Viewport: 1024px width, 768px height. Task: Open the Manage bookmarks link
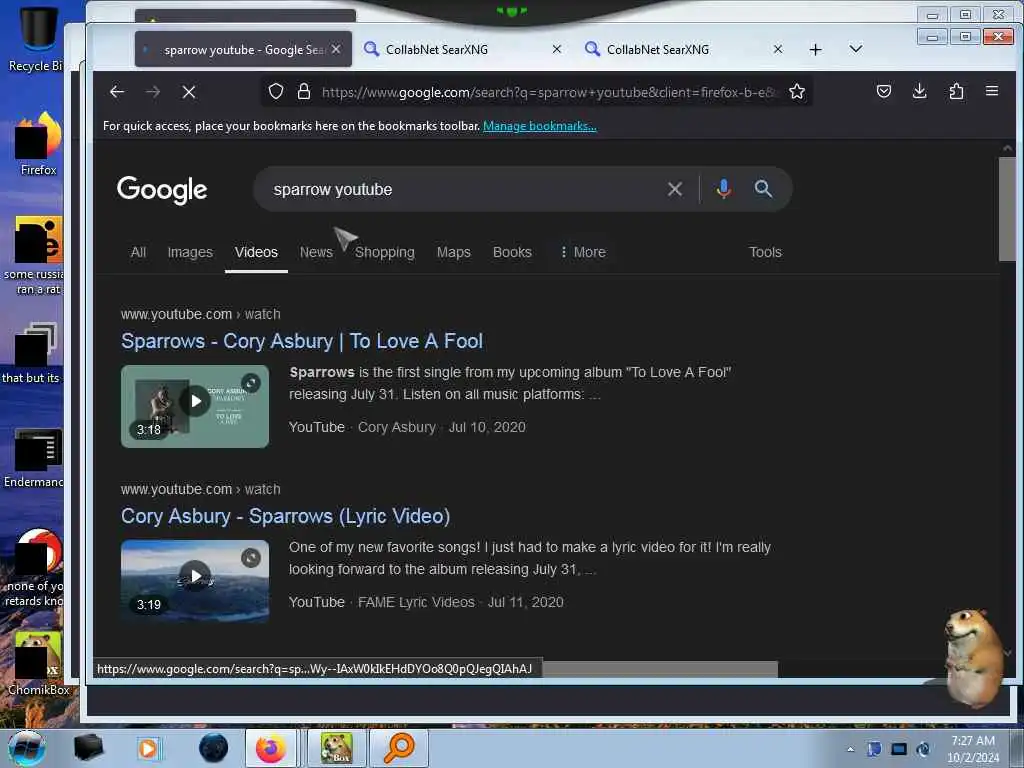tap(539, 126)
